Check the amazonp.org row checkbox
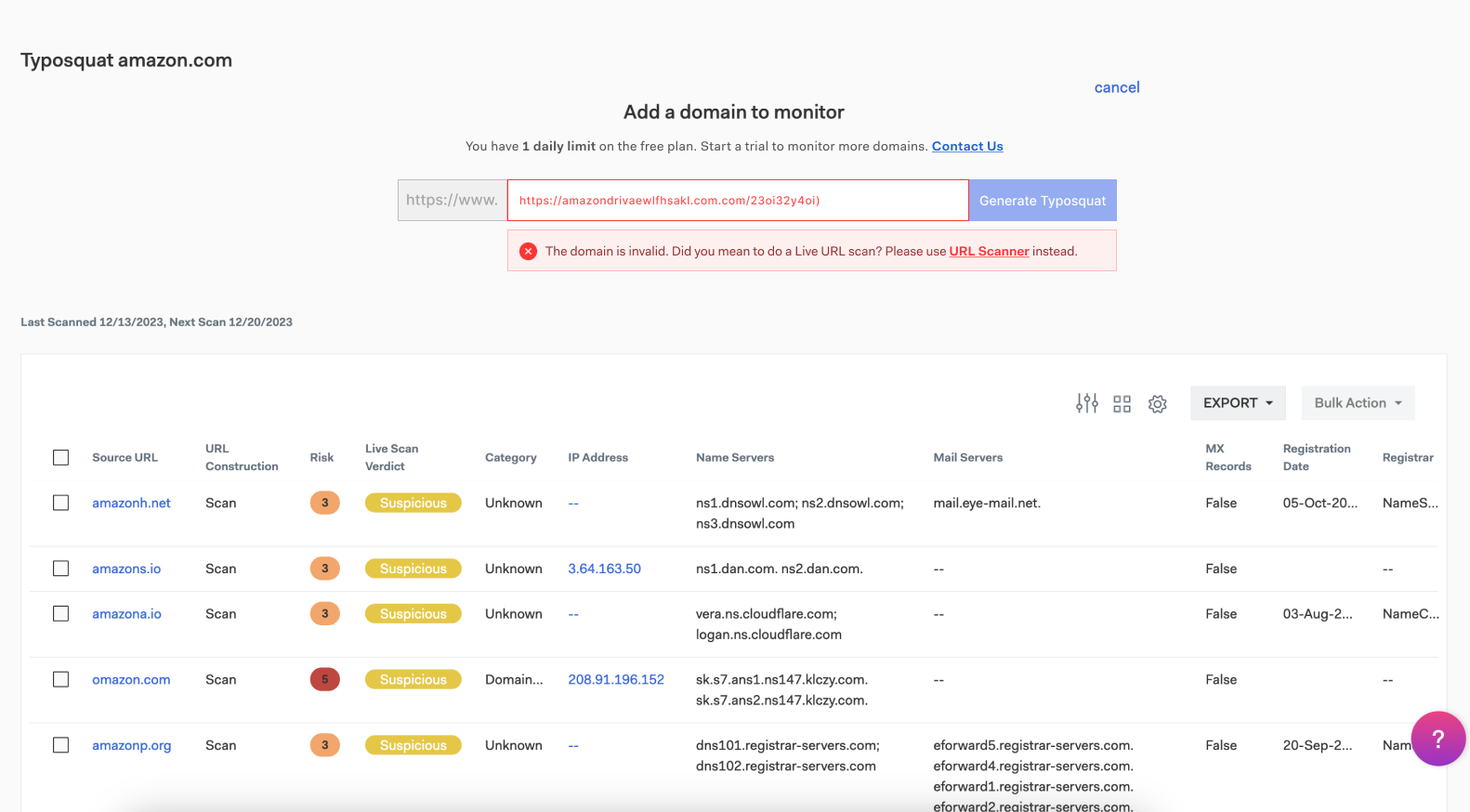The image size is (1470, 812). pyautogui.click(x=61, y=745)
